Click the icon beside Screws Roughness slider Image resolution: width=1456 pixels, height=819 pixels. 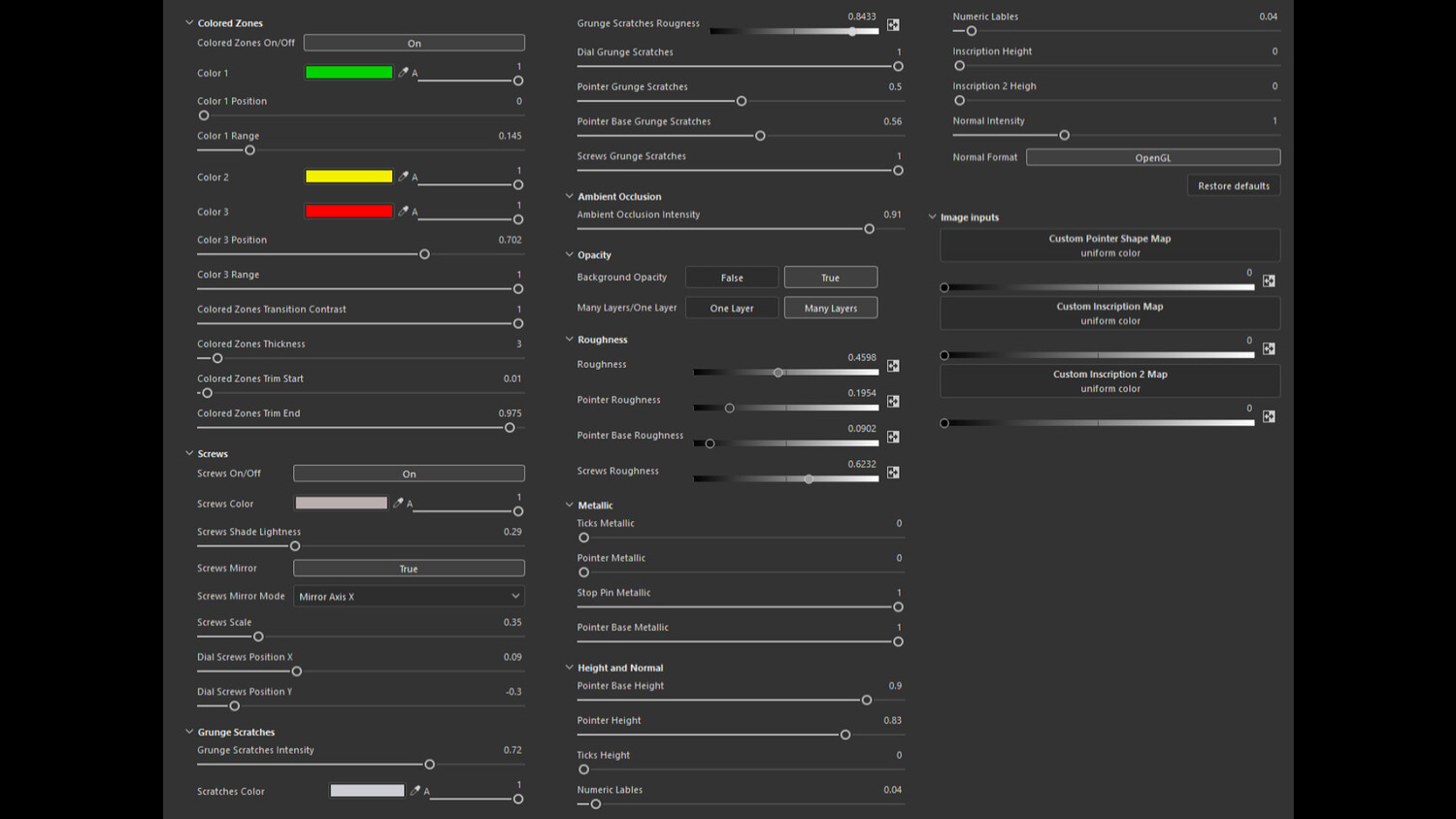893,473
